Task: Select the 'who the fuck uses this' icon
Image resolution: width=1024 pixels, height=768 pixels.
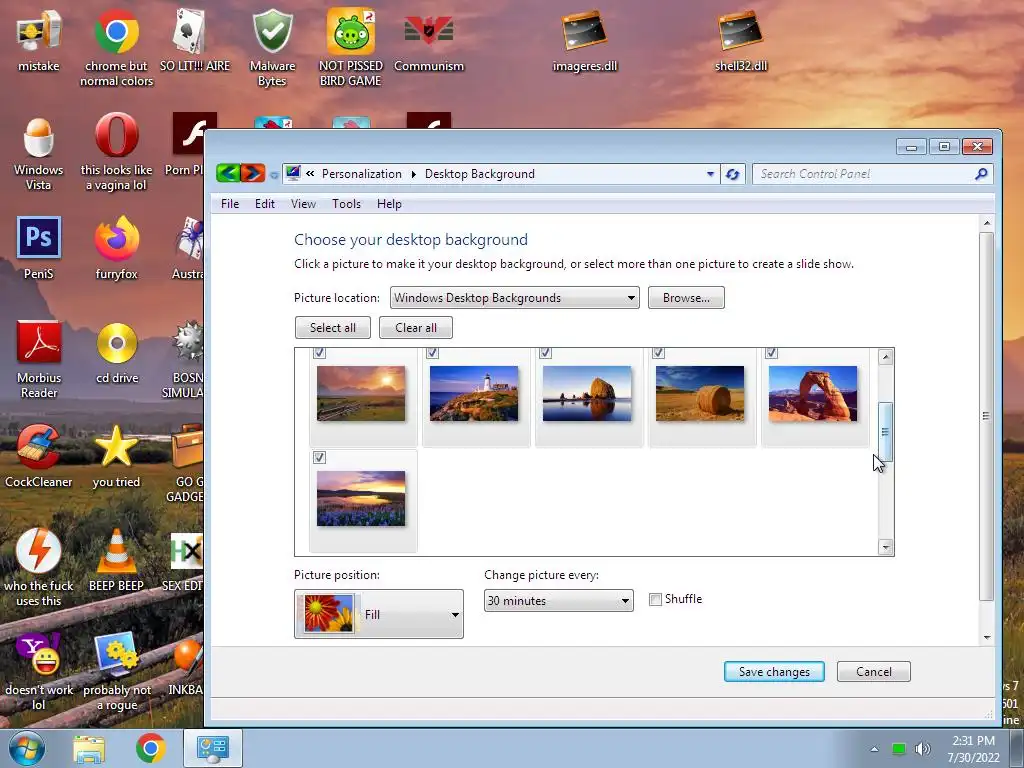Action: [x=39, y=567]
